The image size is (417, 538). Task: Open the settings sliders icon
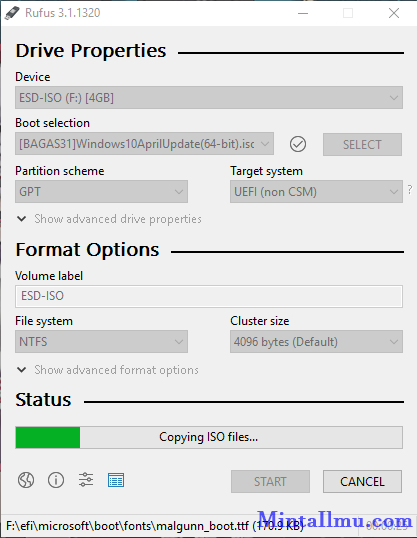coord(86,480)
